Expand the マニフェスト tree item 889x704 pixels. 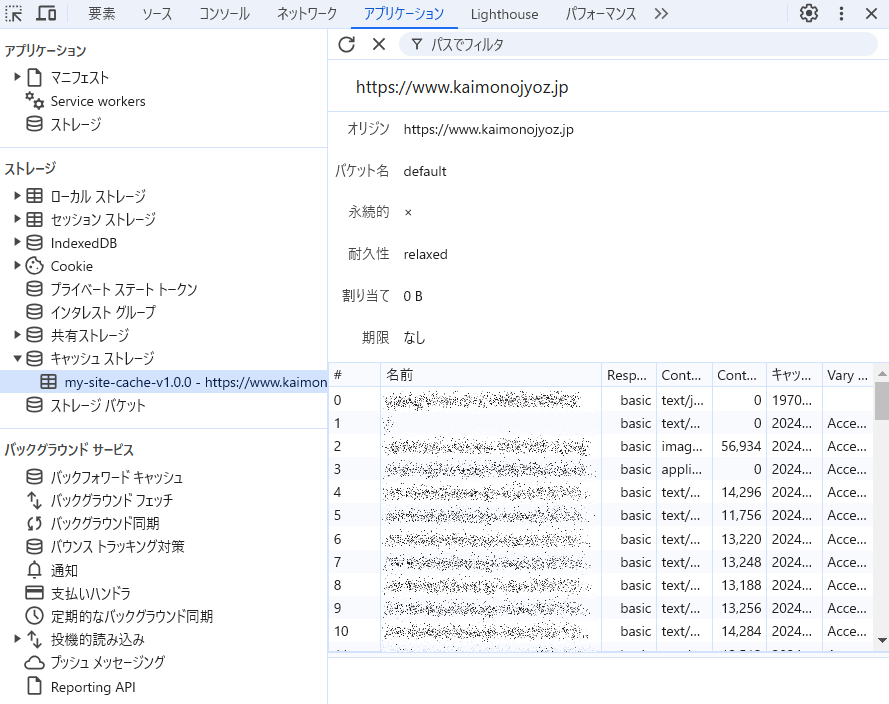pos(17,77)
